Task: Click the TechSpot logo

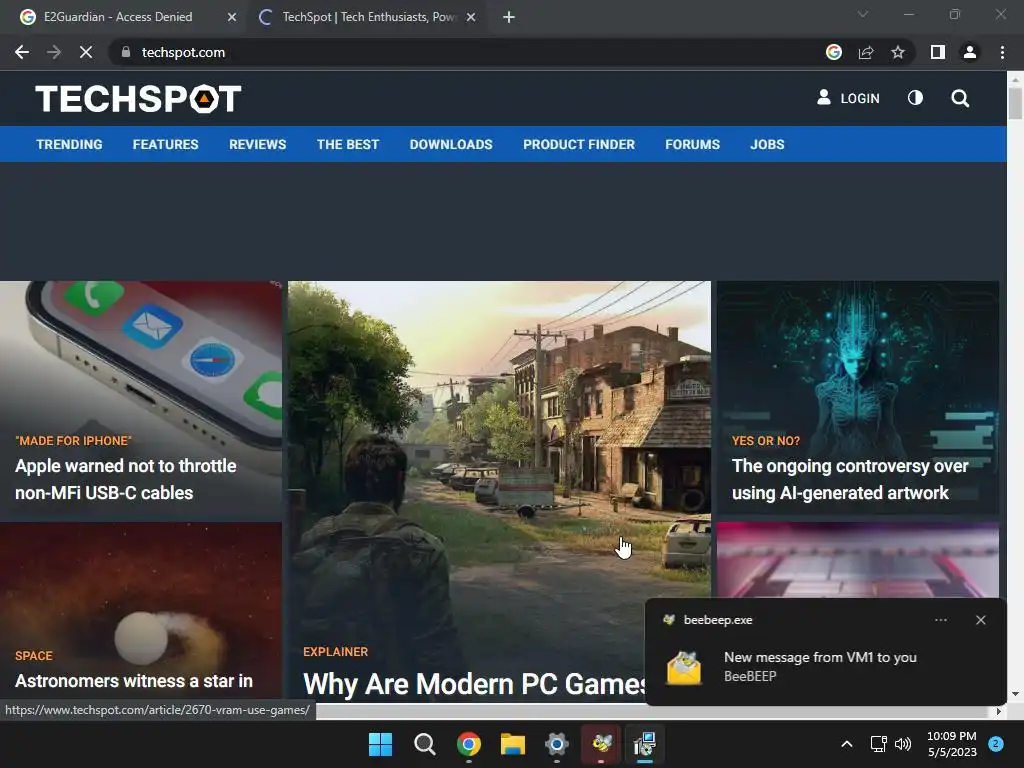Action: 138,99
